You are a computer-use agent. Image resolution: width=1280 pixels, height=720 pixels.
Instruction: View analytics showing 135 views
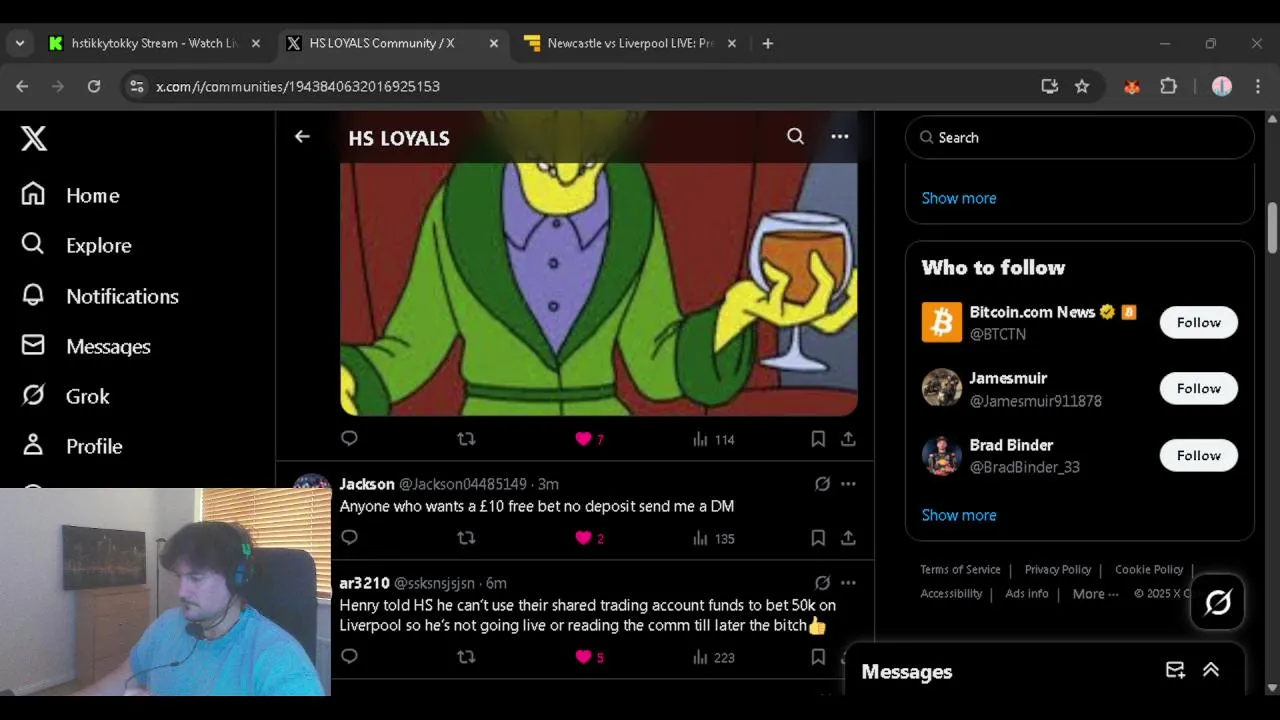(714, 538)
